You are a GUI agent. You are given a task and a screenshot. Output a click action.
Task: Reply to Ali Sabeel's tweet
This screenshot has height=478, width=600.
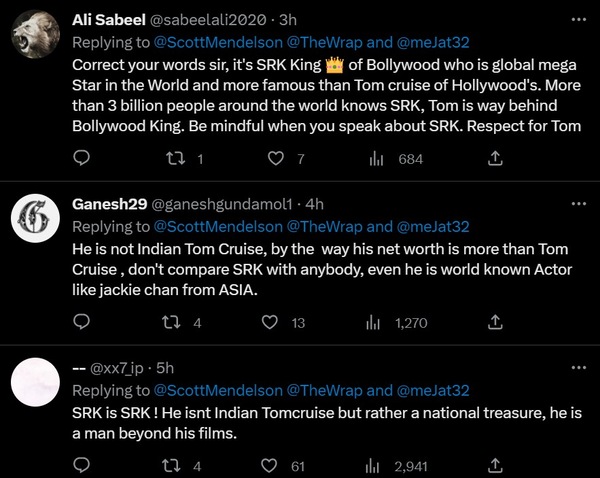83,159
